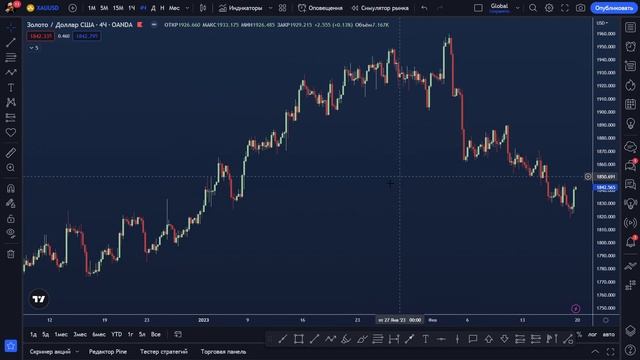This screenshot has width=640, height=360.
Task: Switch to the 5М timeframe
Action: (104, 8)
